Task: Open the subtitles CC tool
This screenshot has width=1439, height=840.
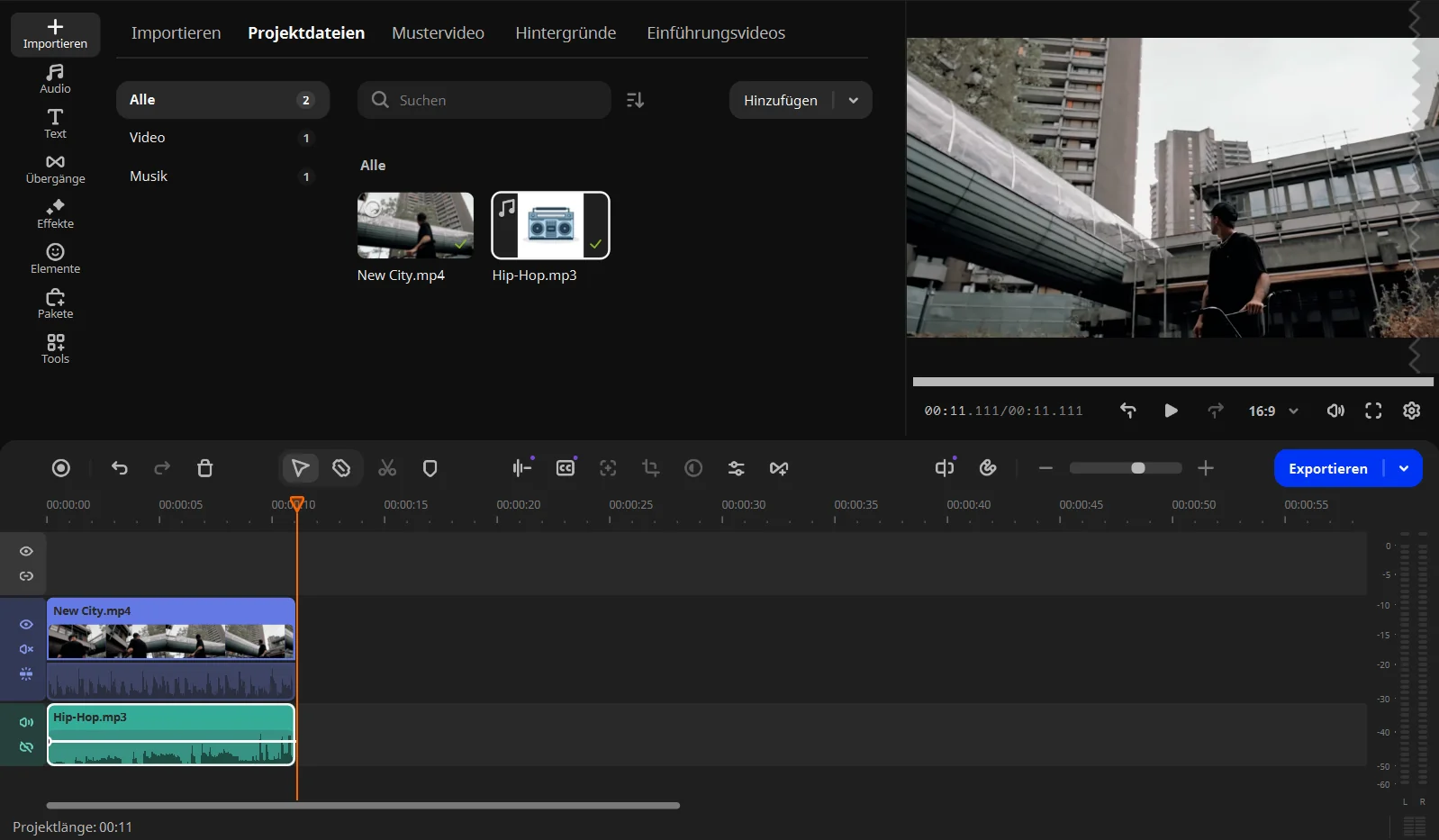Action: point(566,468)
